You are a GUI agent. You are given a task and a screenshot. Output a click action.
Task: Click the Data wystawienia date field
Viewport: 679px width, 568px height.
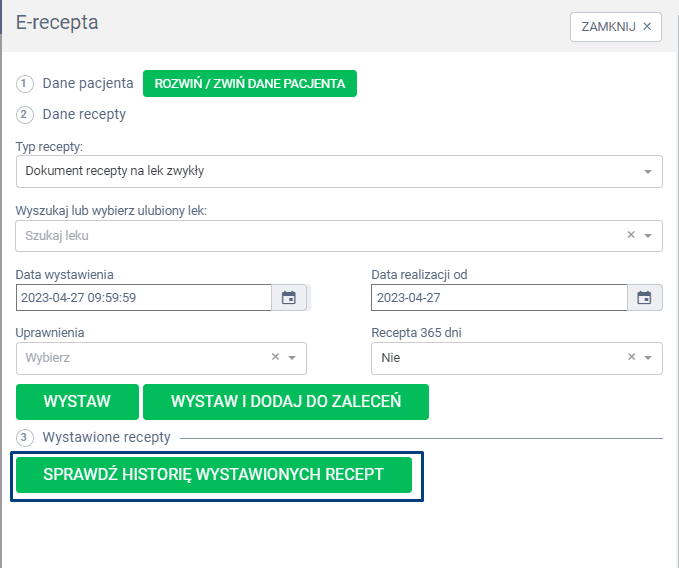(143, 298)
